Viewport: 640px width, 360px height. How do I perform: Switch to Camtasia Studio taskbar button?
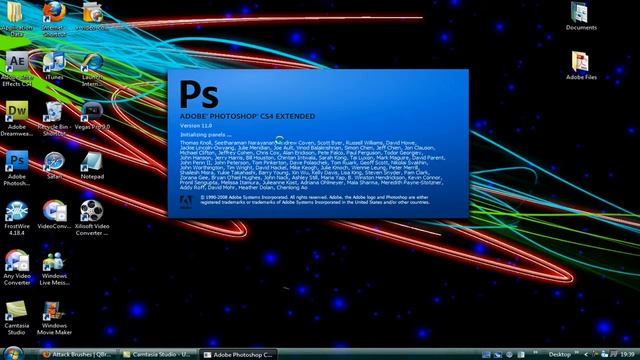(157, 355)
